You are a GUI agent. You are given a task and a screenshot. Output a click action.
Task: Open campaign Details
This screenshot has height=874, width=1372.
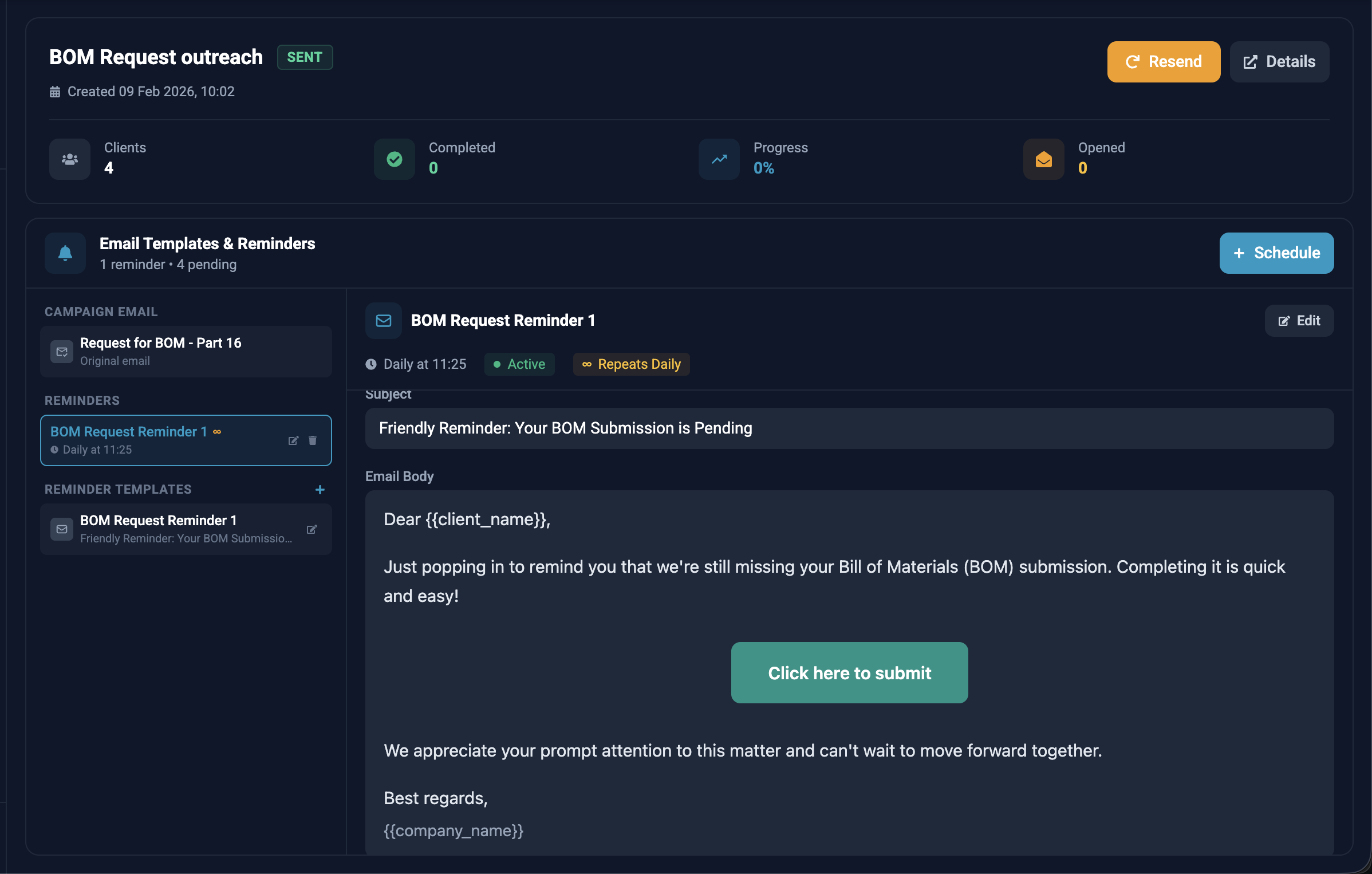(x=1279, y=62)
